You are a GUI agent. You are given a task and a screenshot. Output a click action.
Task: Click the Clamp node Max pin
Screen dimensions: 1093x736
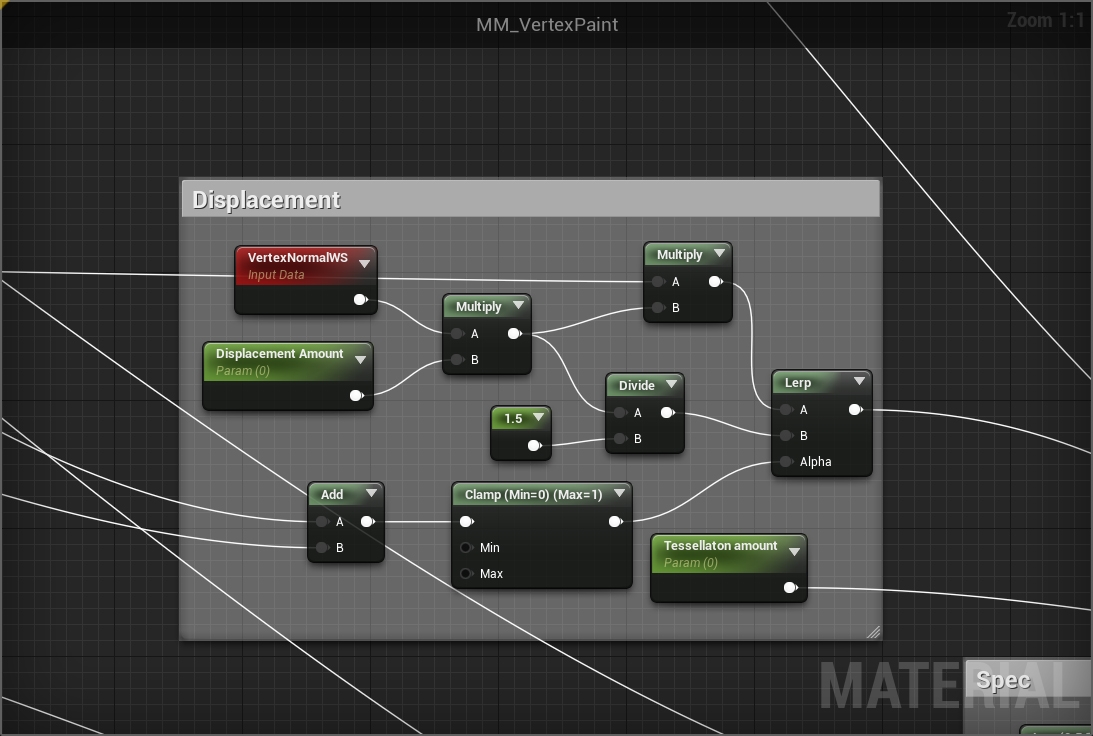click(466, 574)
